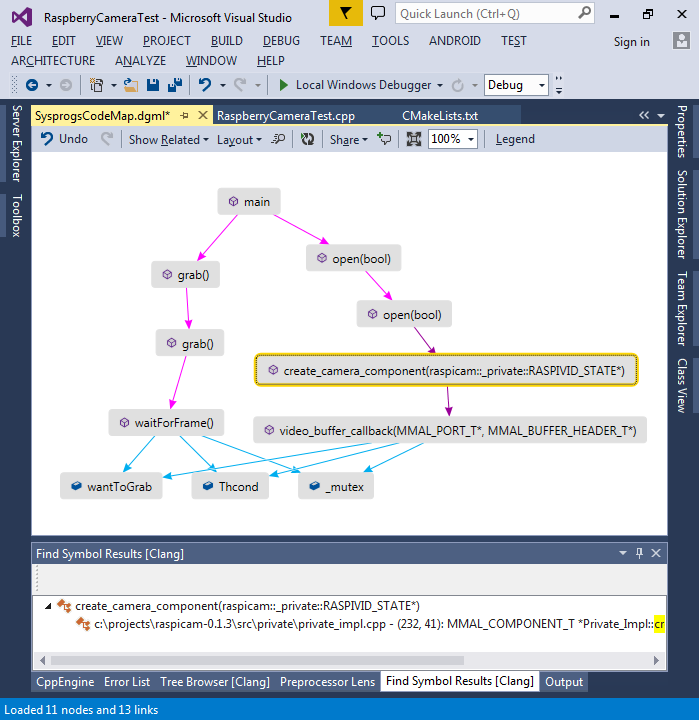
Task: Open the Share dropdown menu
Action: click(x=349, y=139)
